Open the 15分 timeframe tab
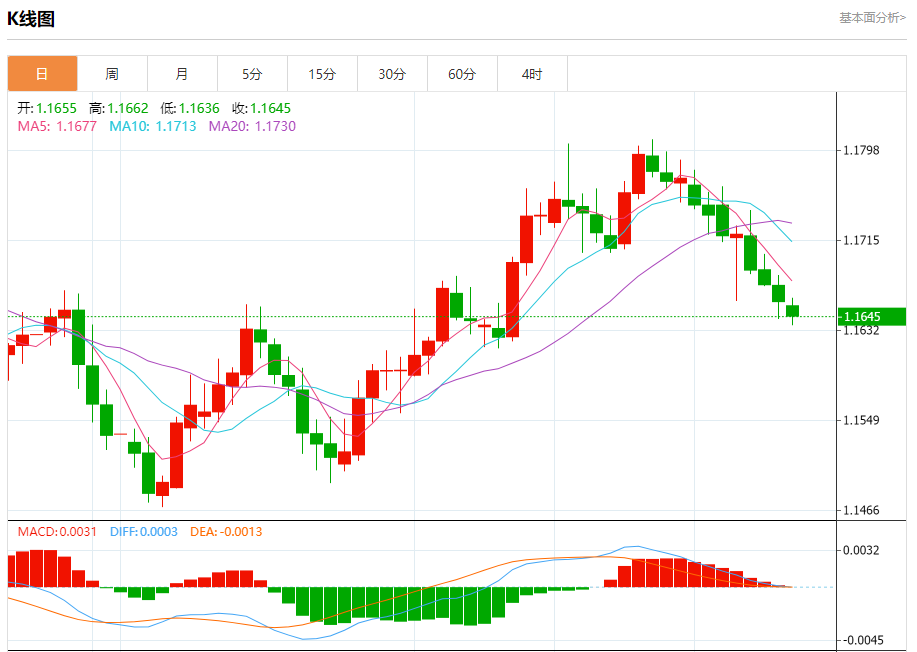The image size is (917, 652). pyautogui.click(x=322, y=74)
